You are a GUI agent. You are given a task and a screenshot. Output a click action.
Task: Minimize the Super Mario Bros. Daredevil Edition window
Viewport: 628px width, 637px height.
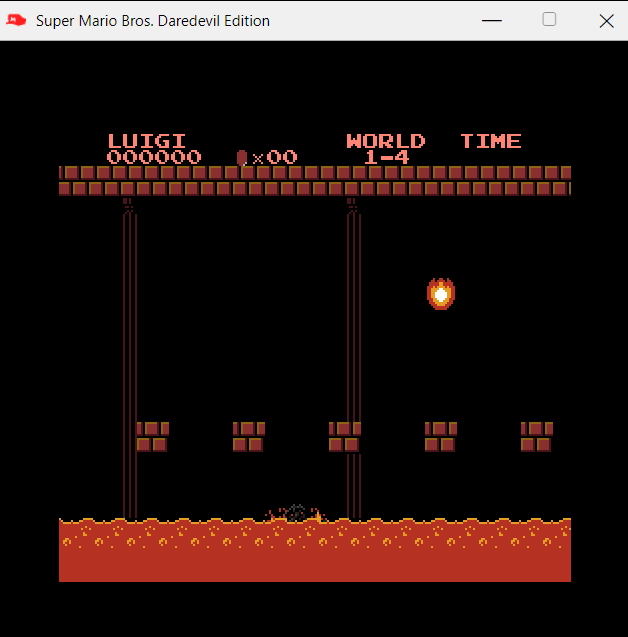pos(492,20)
